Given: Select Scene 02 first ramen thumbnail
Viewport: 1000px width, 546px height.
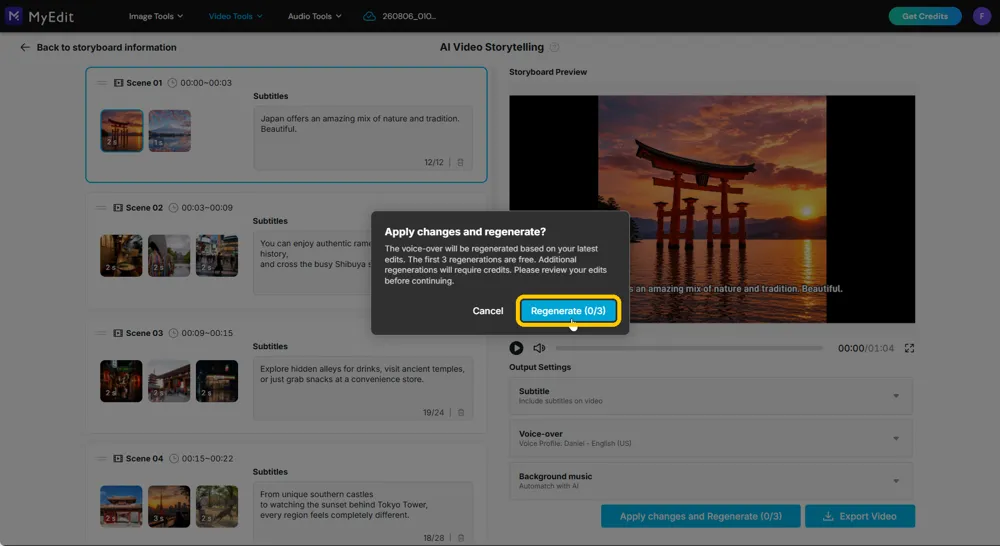Looking at the screenshot, I should (121, 256).
